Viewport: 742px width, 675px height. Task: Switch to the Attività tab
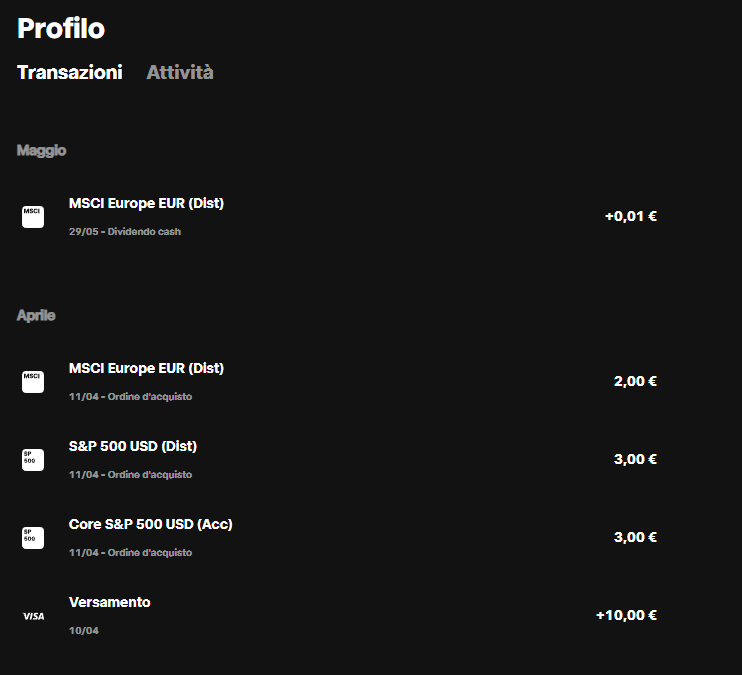pyautogui.click(x=180, y=72)
